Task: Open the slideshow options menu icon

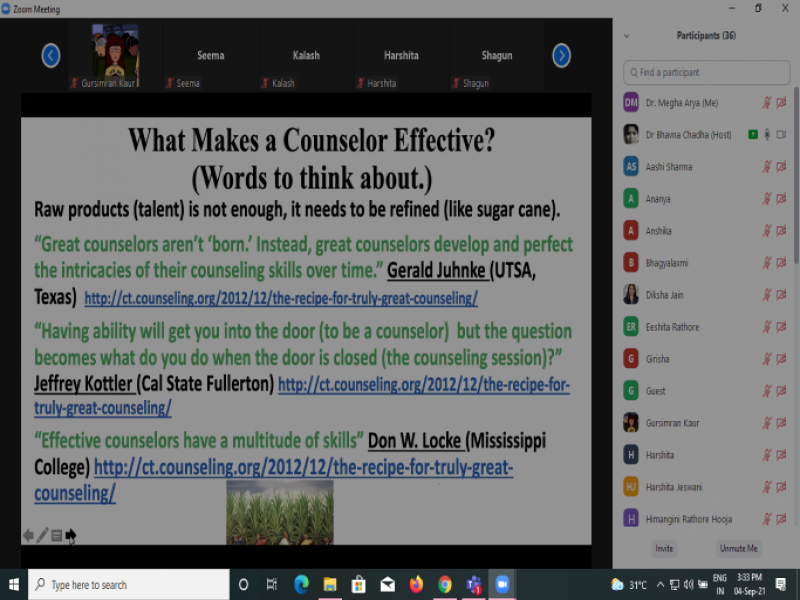Action: [x=57, y=536]
